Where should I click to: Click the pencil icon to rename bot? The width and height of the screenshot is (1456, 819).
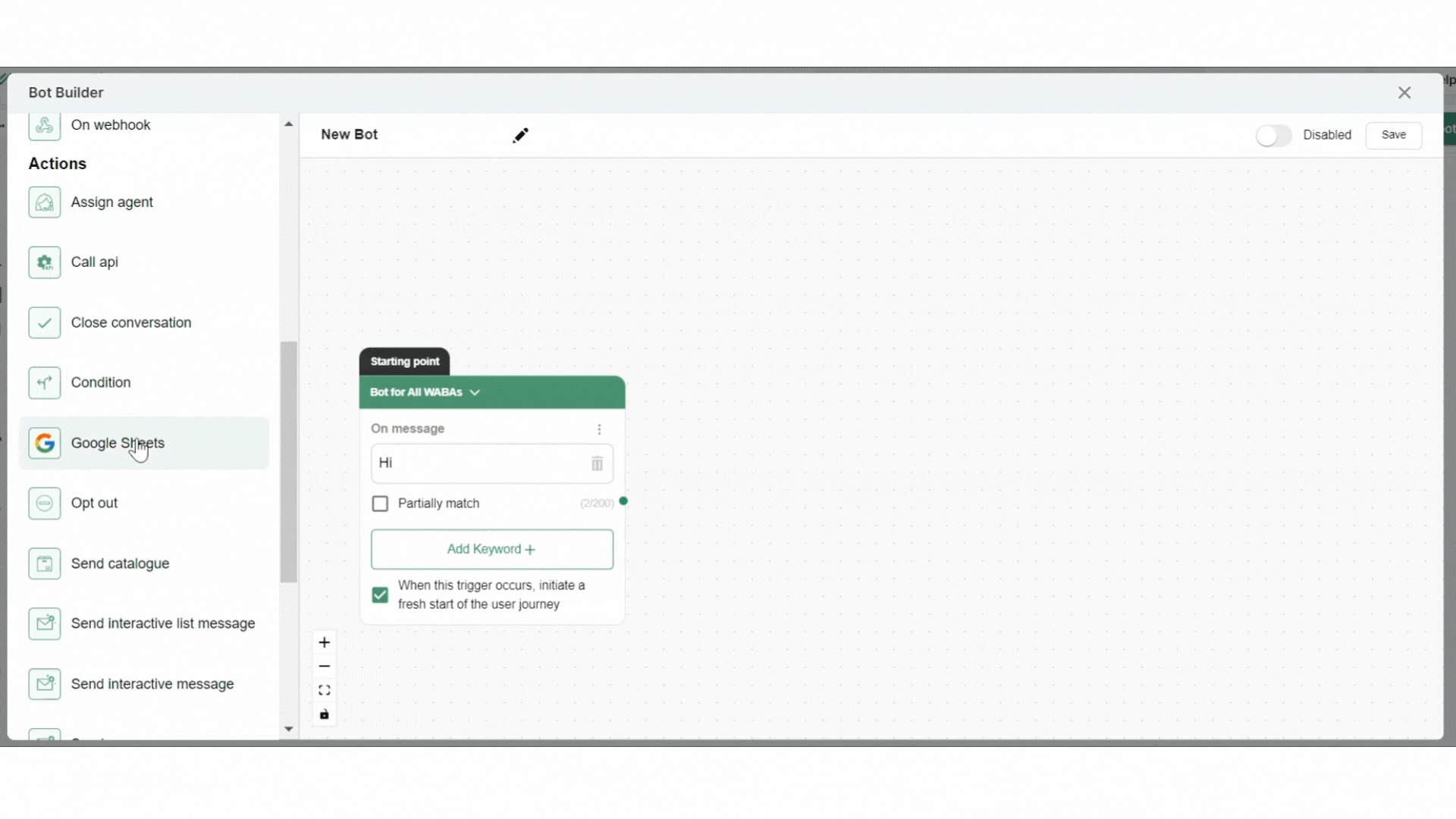click(x=520, y=135)
